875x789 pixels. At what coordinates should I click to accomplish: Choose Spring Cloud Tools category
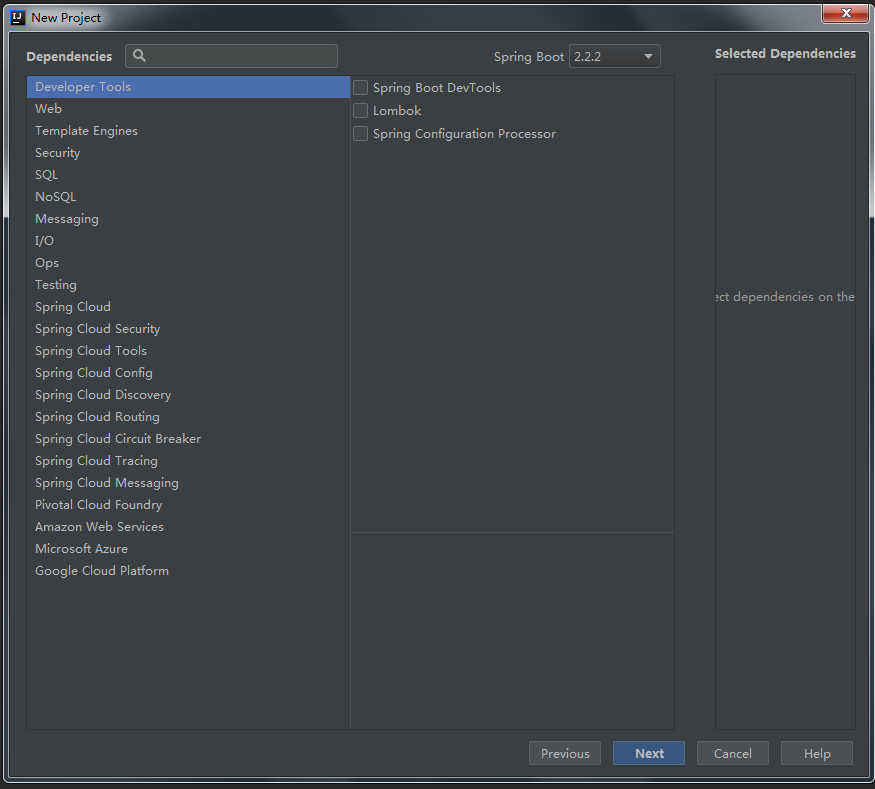click(x=189, y=350)
